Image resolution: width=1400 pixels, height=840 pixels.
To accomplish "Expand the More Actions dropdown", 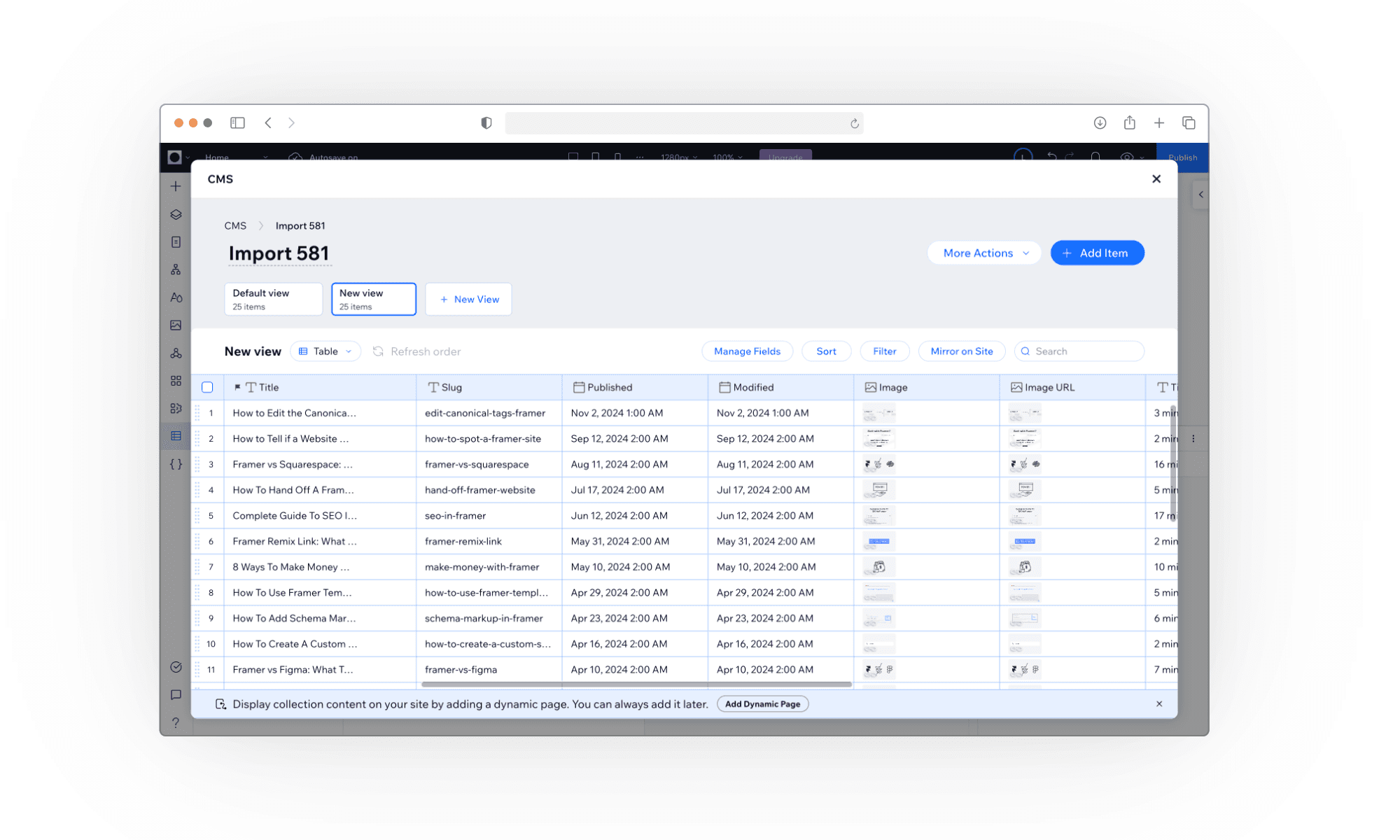I will [x=984, y=253].
